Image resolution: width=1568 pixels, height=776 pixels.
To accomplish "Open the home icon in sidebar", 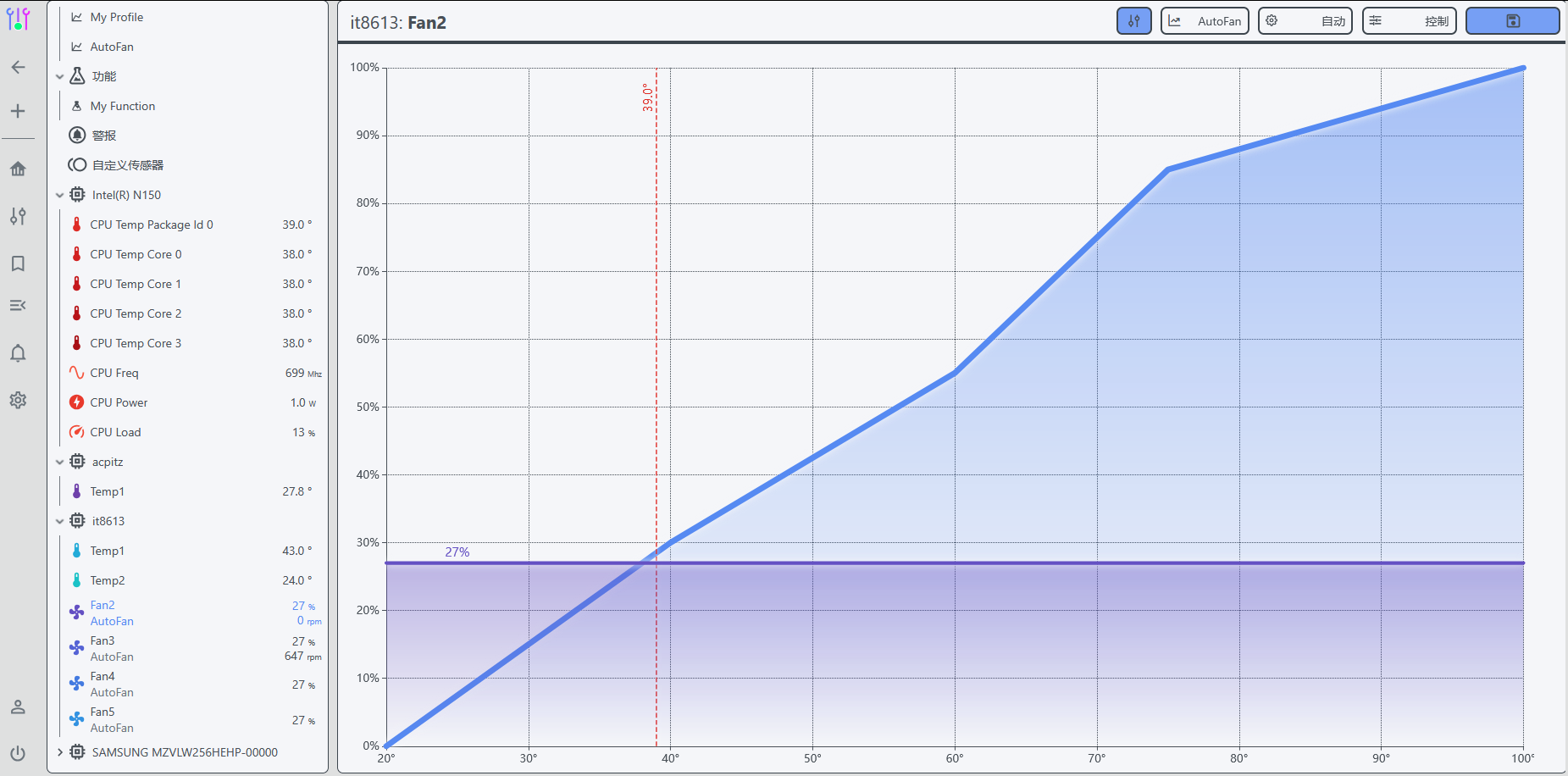I will tap(18, 169).
